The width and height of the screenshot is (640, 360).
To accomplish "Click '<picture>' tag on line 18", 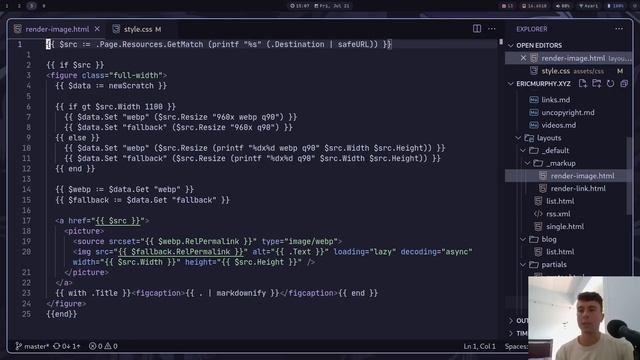I will 84,231.
